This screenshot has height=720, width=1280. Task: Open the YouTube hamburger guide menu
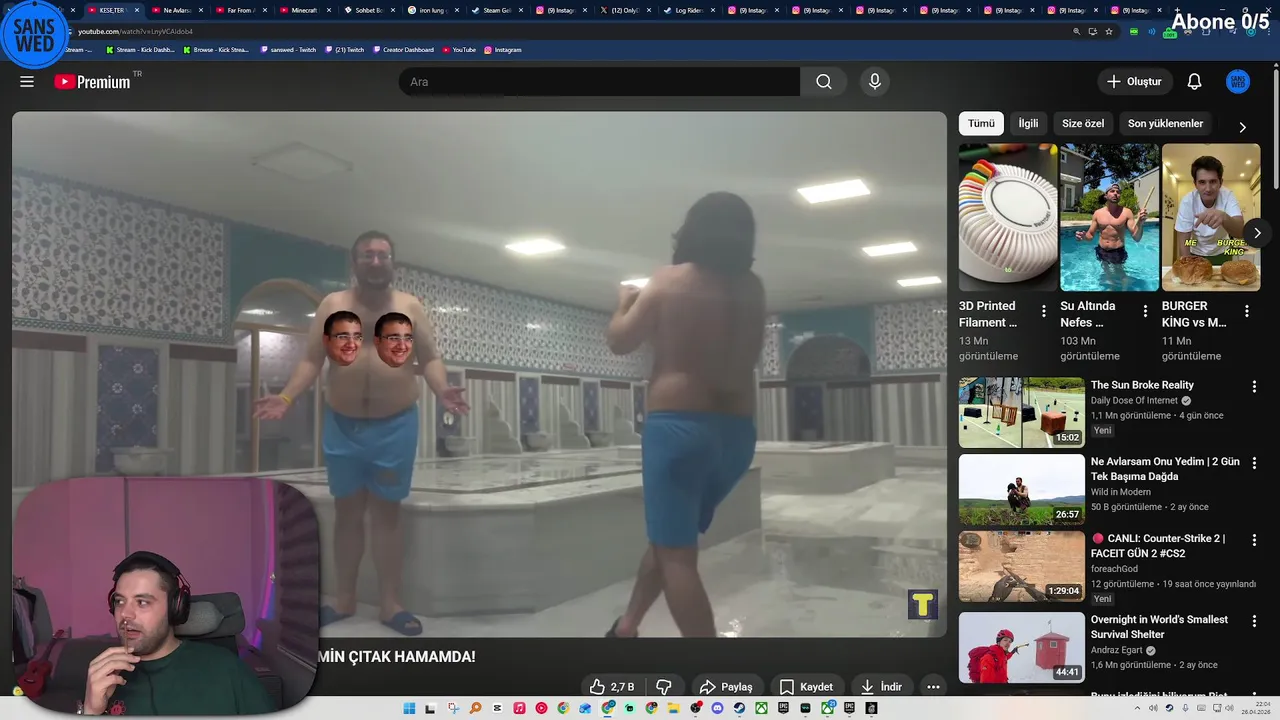[27, 82]
